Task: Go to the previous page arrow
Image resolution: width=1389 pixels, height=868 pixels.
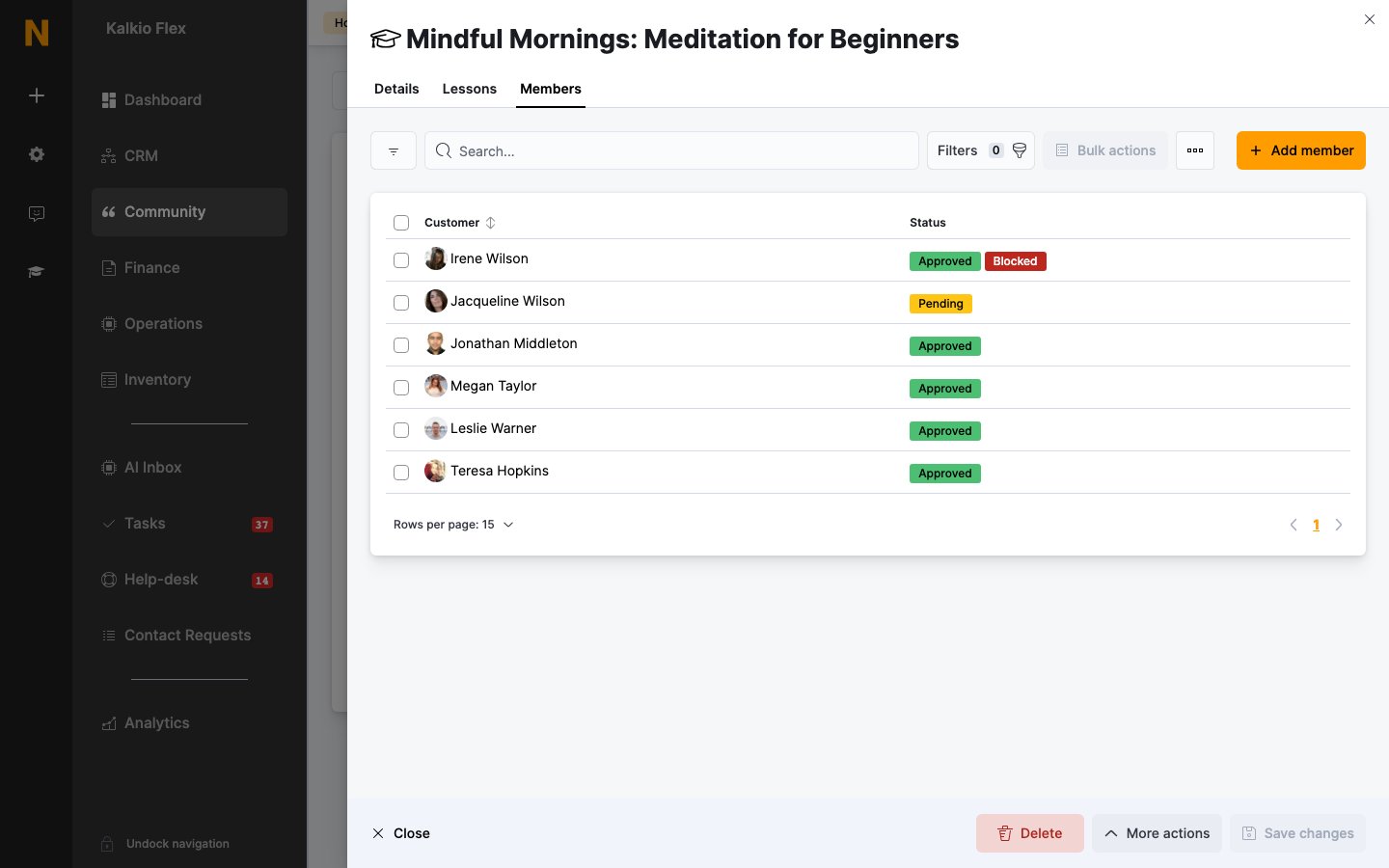Action: click(1294, 525)
